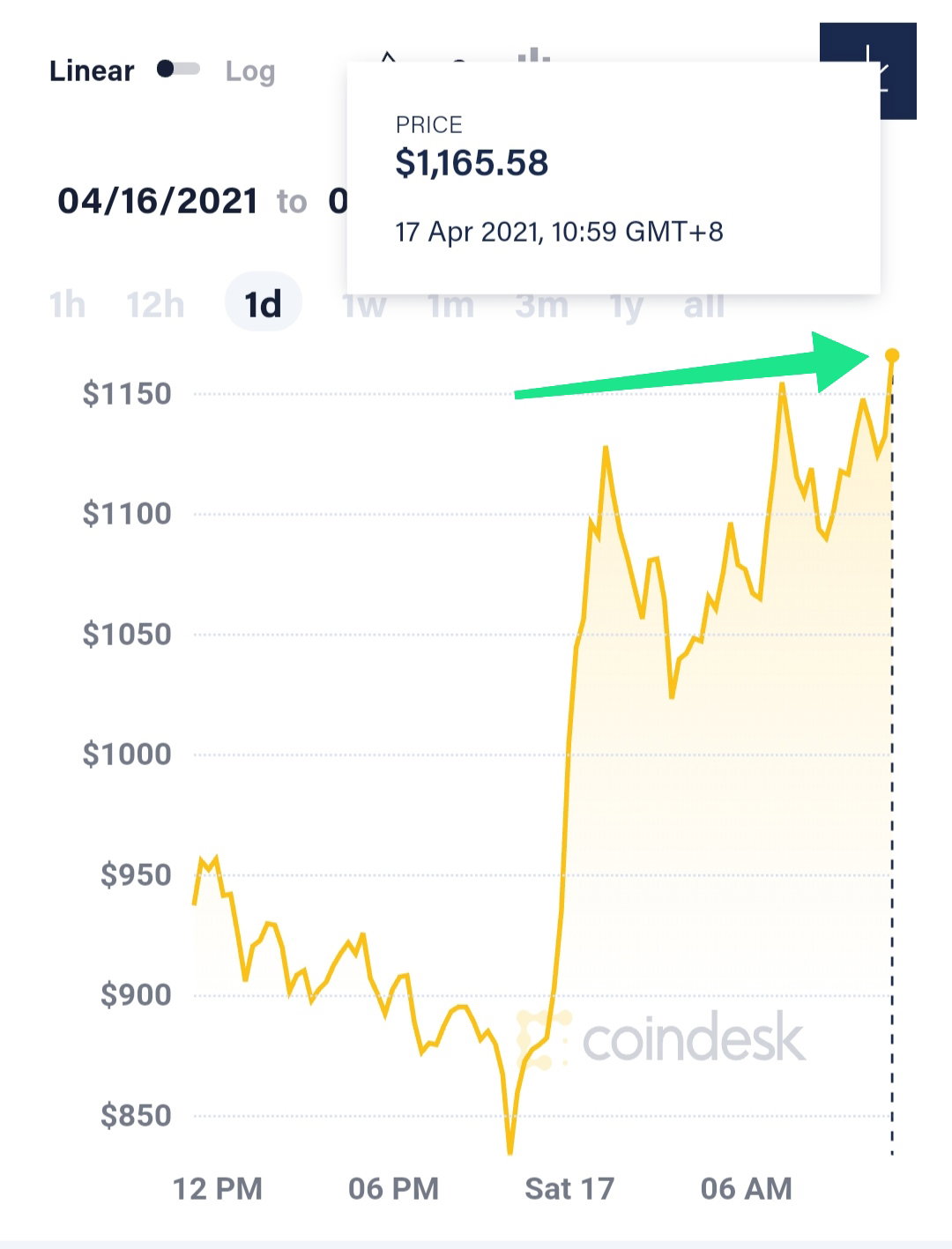Image resolution: width=952 pixels, height=1249 pixels.
Task: Click the $1,165.58 price tooltip
Action: tap(614, 177)
